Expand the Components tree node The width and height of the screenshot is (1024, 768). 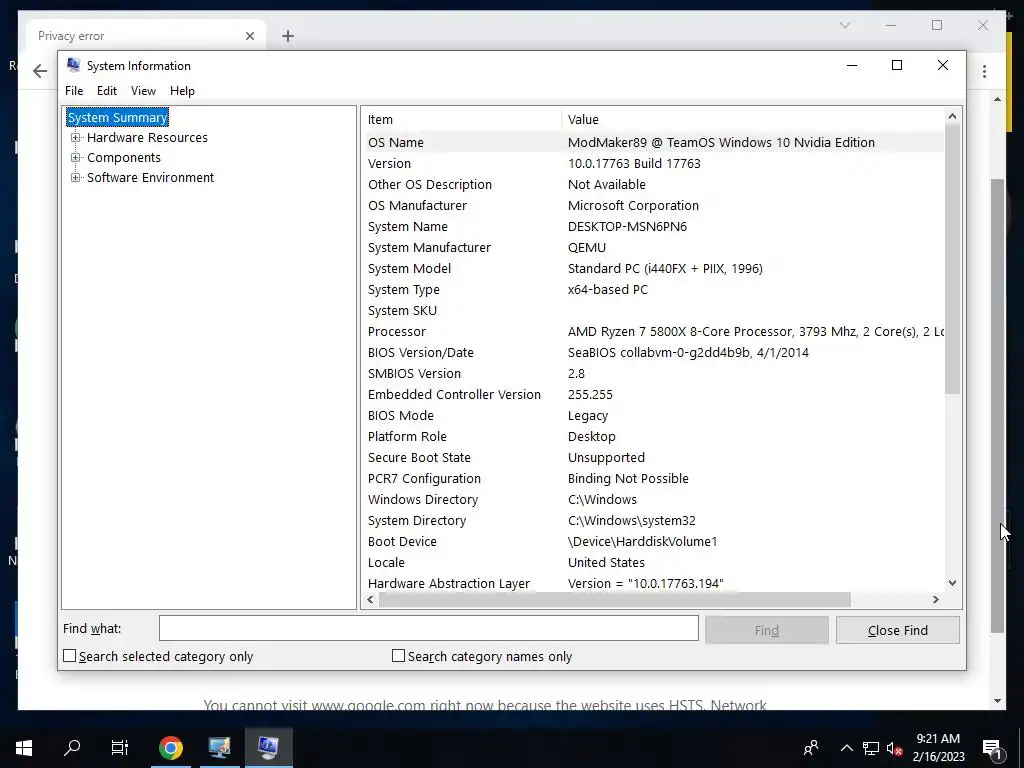[x=76, y=157]
